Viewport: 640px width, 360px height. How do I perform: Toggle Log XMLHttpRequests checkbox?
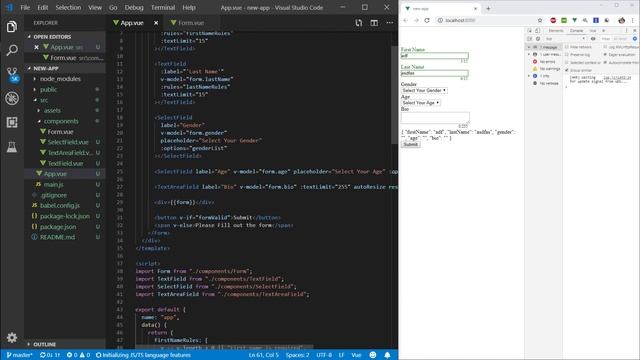point(605,47)
